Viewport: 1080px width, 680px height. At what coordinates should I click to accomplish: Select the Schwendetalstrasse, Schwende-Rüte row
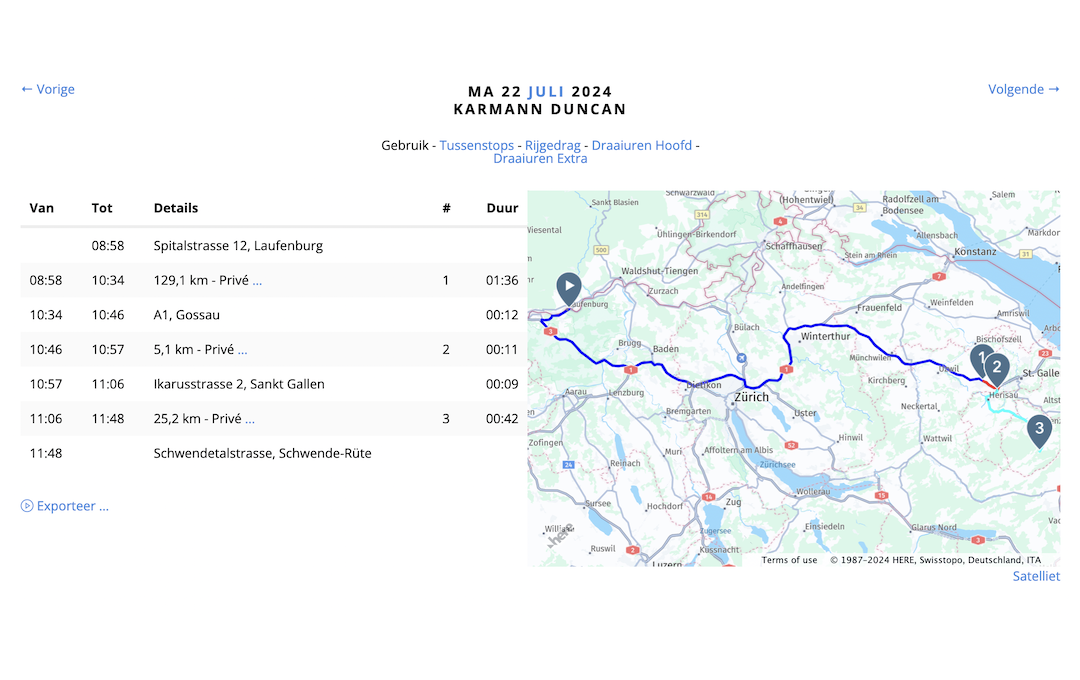point(273,453)
